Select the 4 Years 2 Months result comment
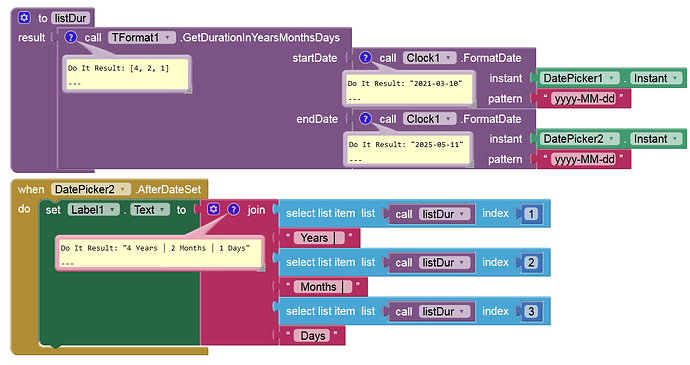690x365 pixels. pos(159,253)
